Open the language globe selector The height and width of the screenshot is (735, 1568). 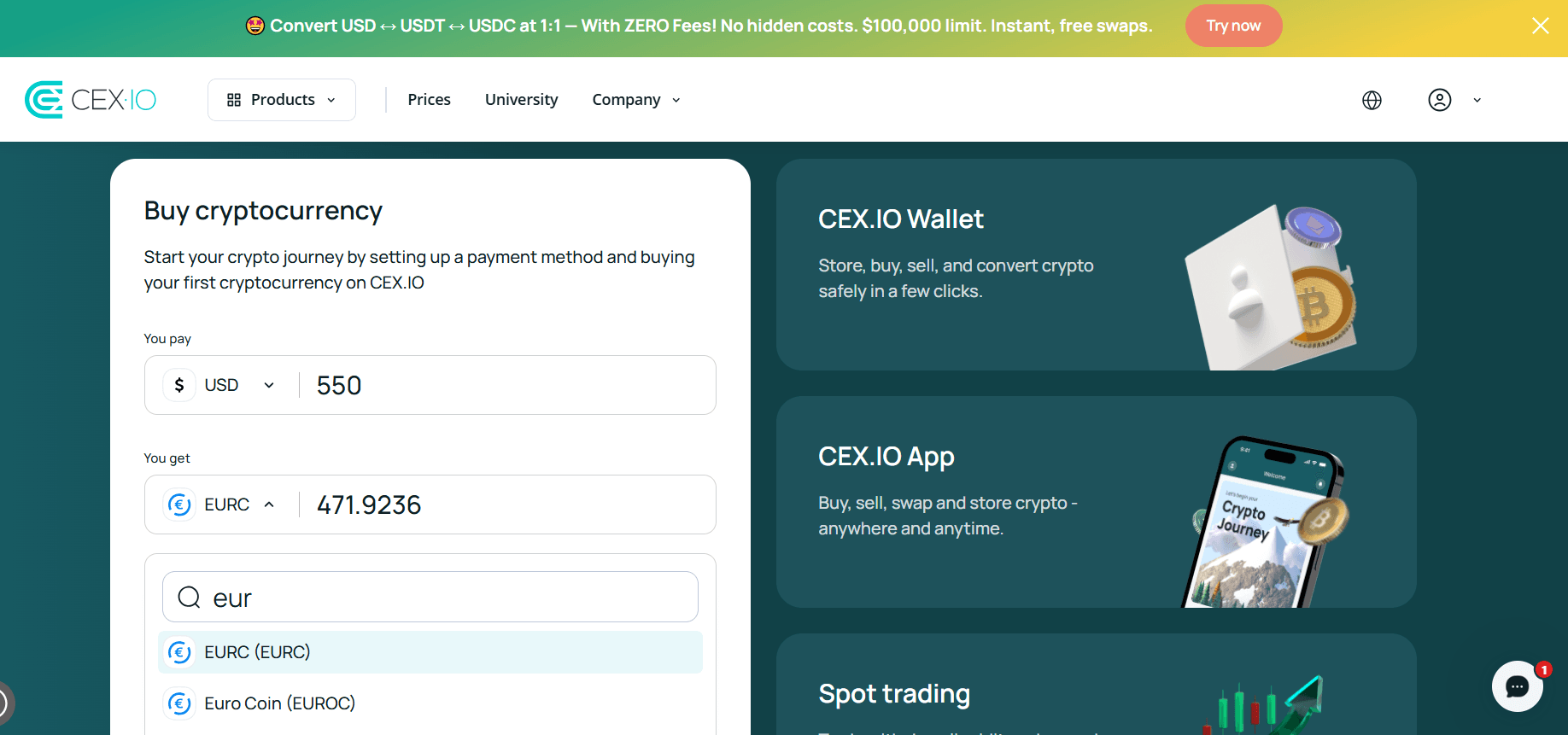point(1372,100)
